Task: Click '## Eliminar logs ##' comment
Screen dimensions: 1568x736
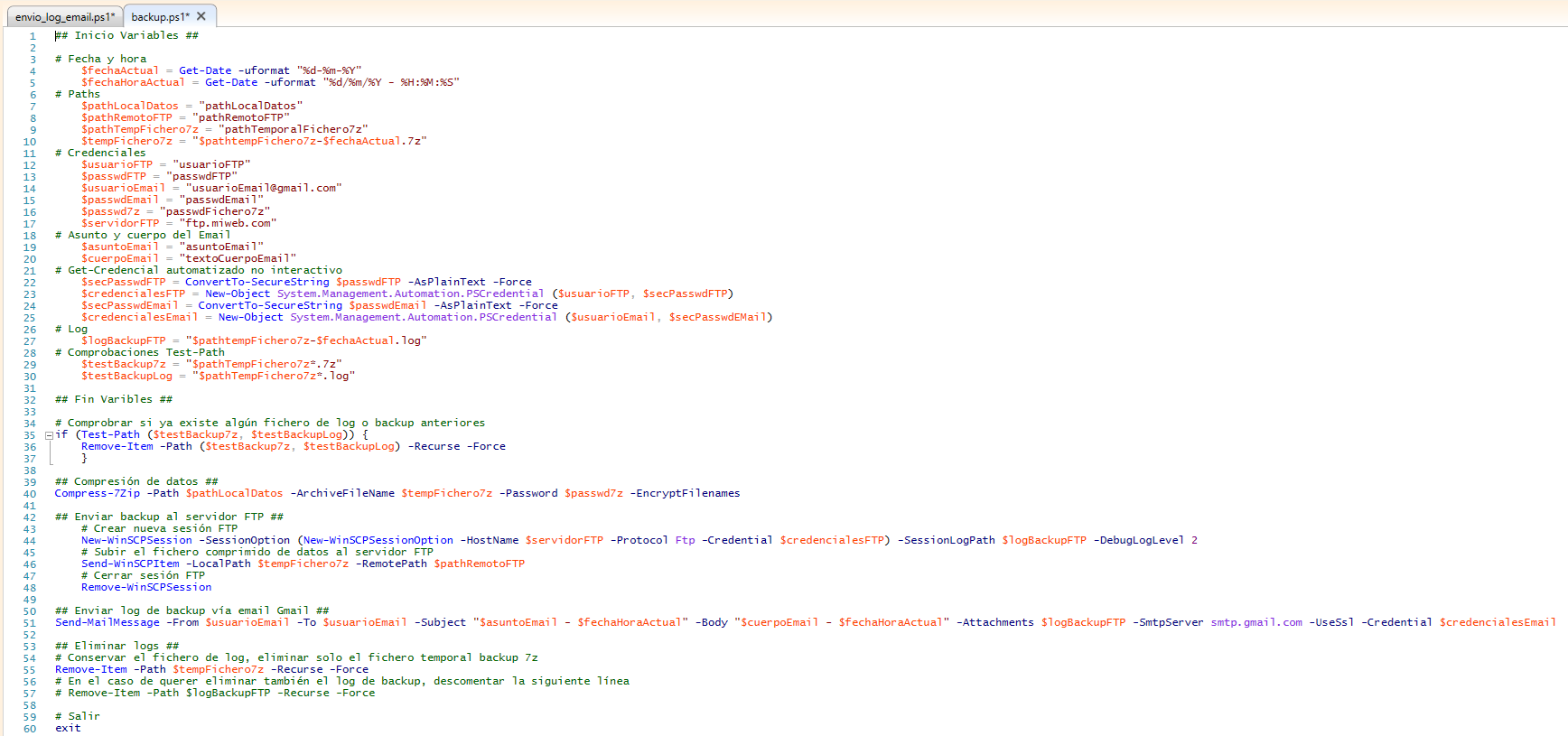Action: click(x=117, y=647)
